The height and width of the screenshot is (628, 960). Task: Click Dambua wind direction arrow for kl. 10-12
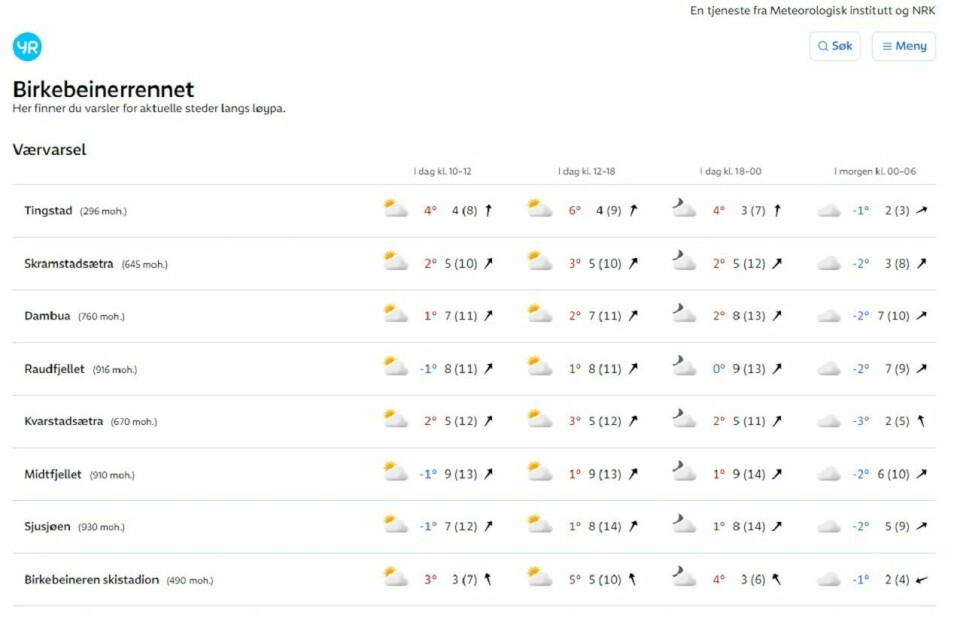[x=489, y=316]
